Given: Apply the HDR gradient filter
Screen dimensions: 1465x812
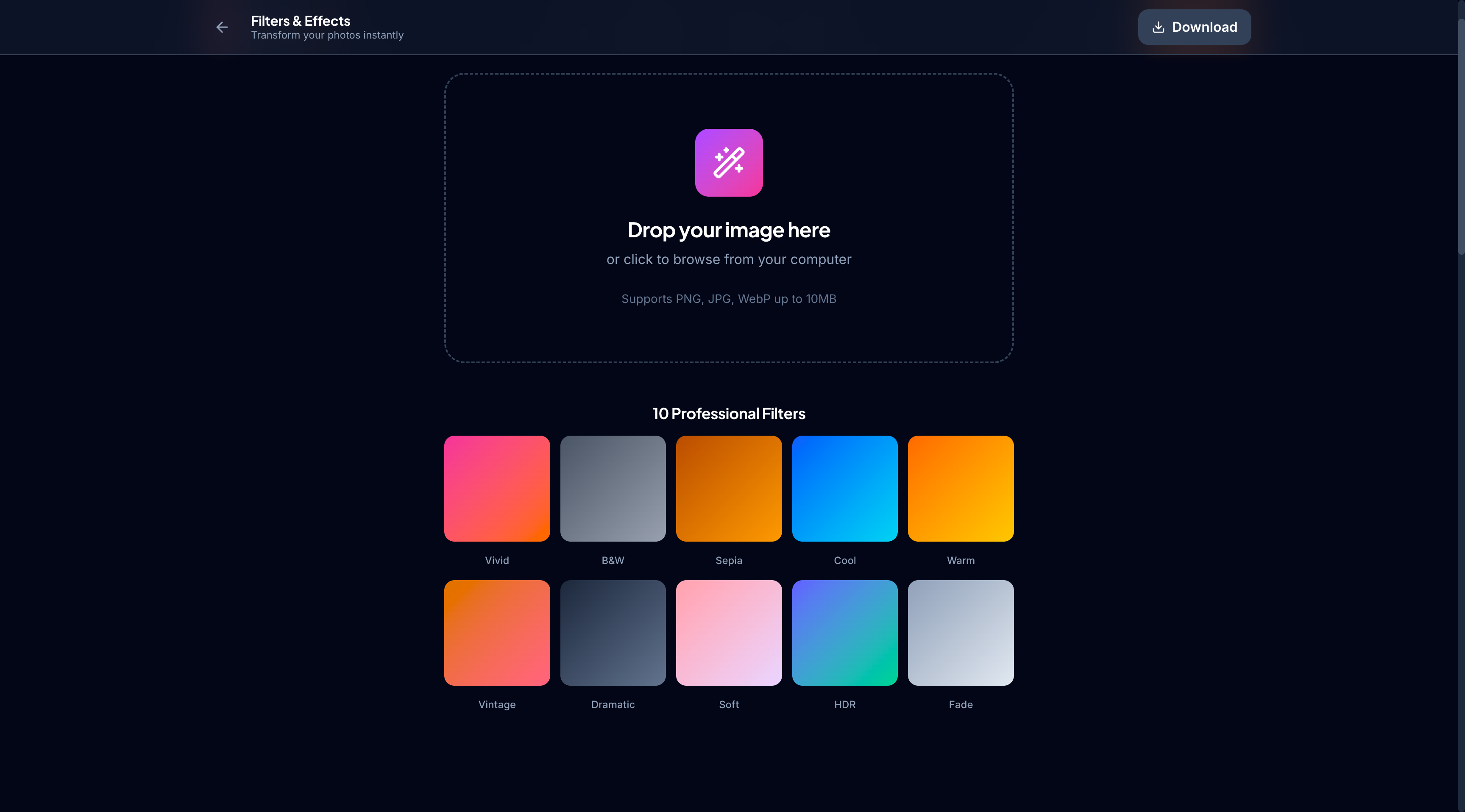Looking at the screenshot, I should 844,633.
